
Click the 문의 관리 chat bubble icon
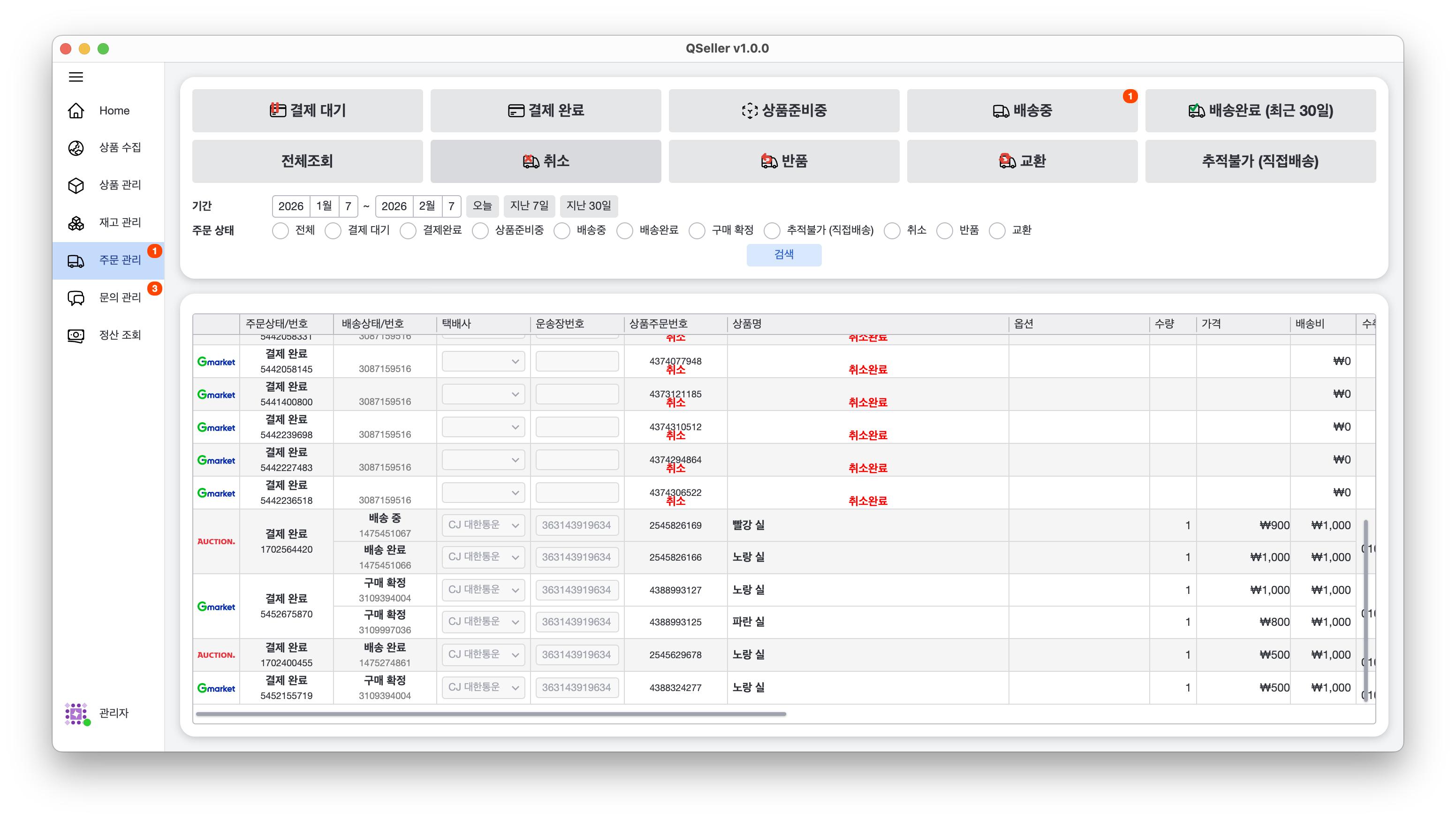click(x=76, y=297)
